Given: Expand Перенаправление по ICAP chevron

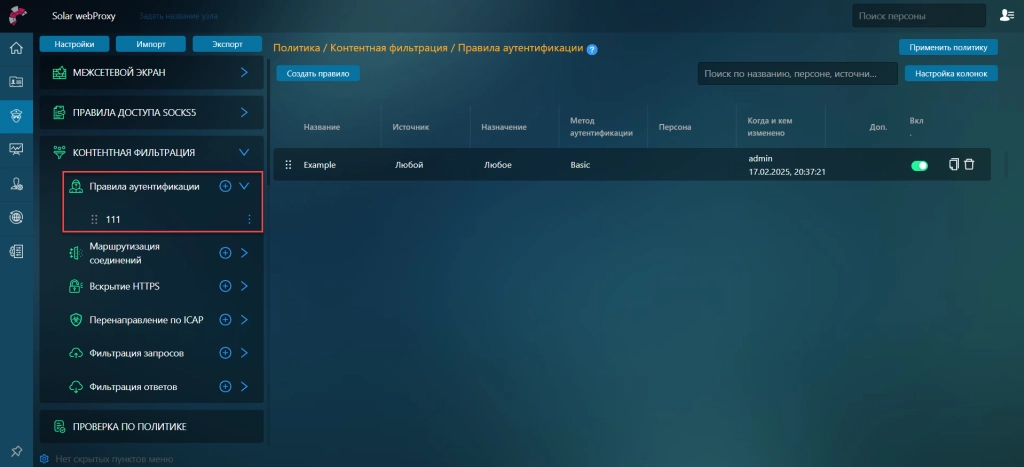Looking at the screenshot, I should (244, 319).
